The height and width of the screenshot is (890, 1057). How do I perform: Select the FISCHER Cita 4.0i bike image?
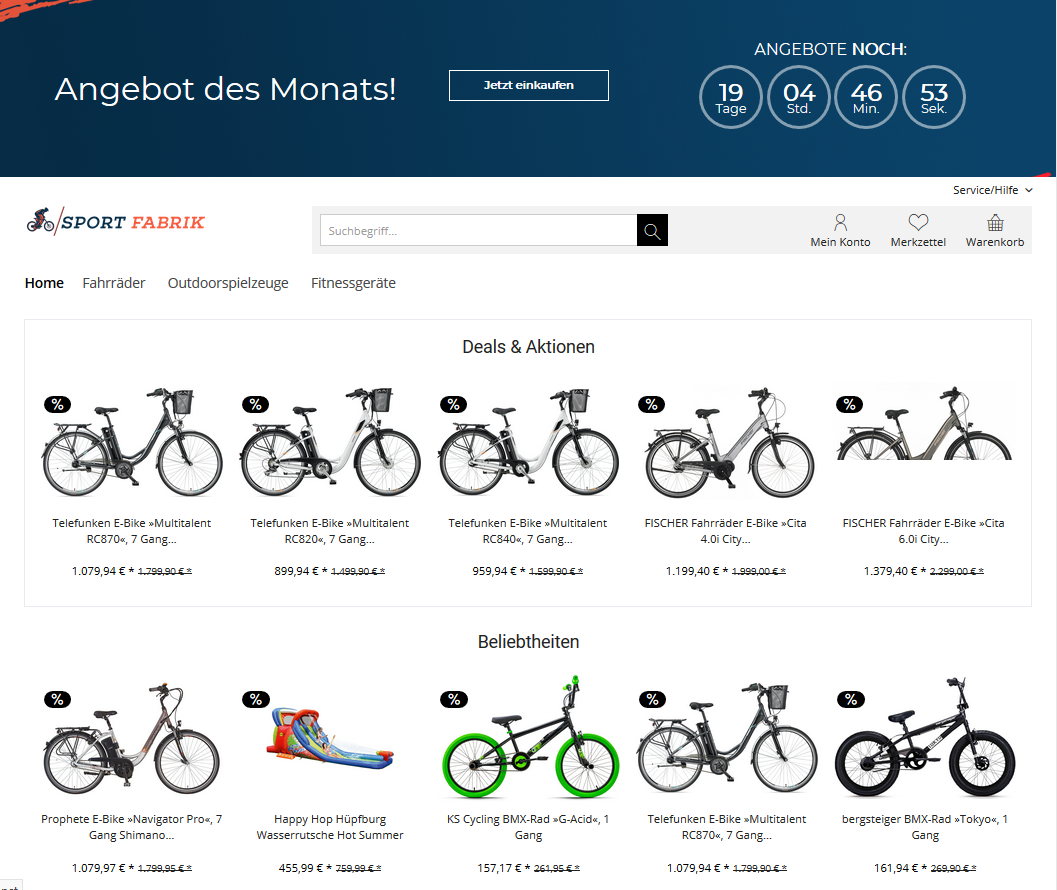pyautogui.click(x=729, y=442)
